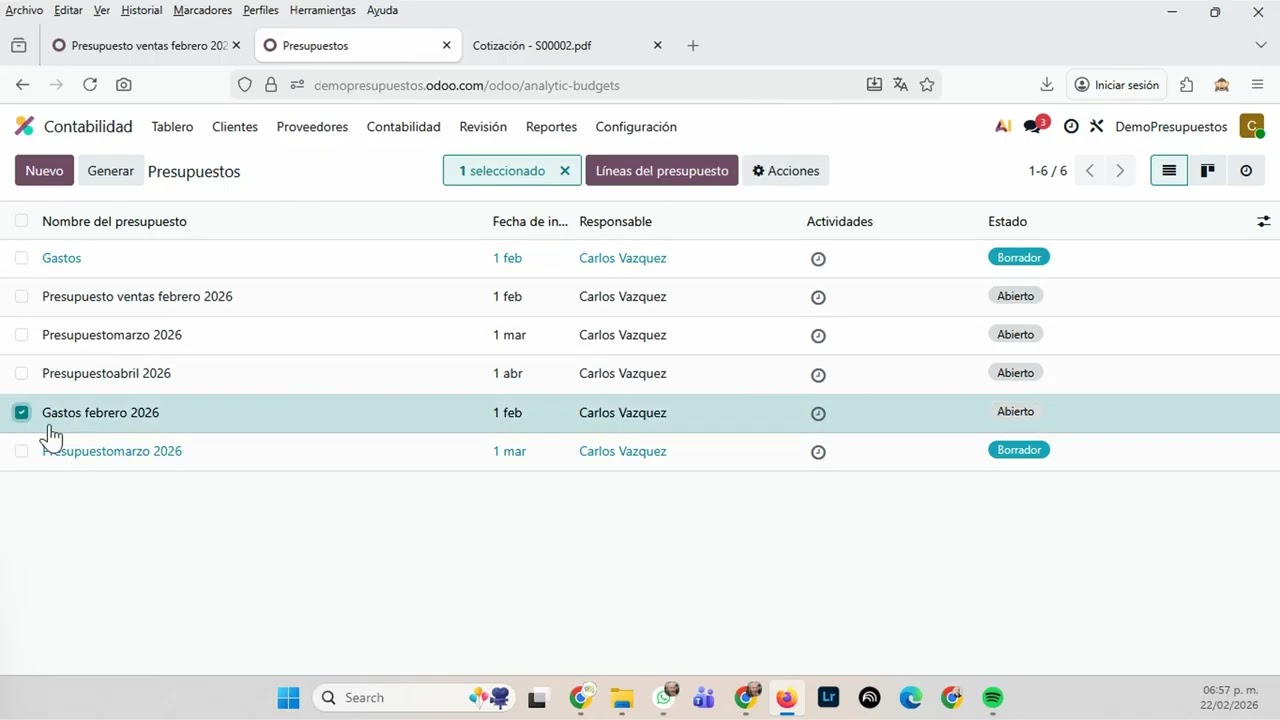Take a screenshot with camera icon

(123, 85)
